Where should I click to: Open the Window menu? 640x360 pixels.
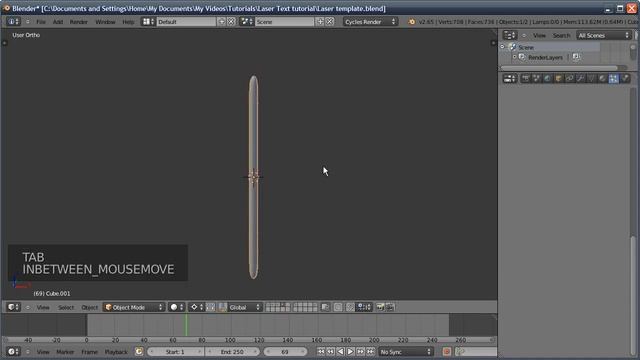click(105, 22)
